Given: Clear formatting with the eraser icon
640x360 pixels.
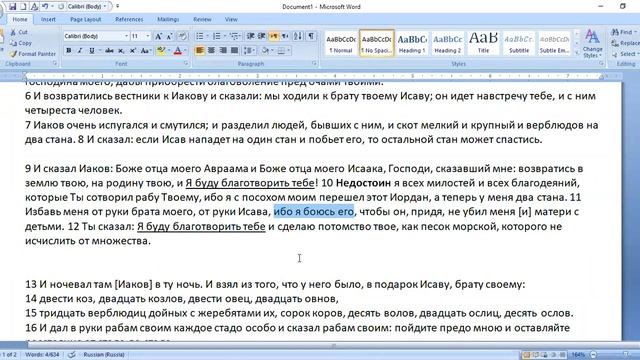Looking at the screenshot, I should coord(182,36).
